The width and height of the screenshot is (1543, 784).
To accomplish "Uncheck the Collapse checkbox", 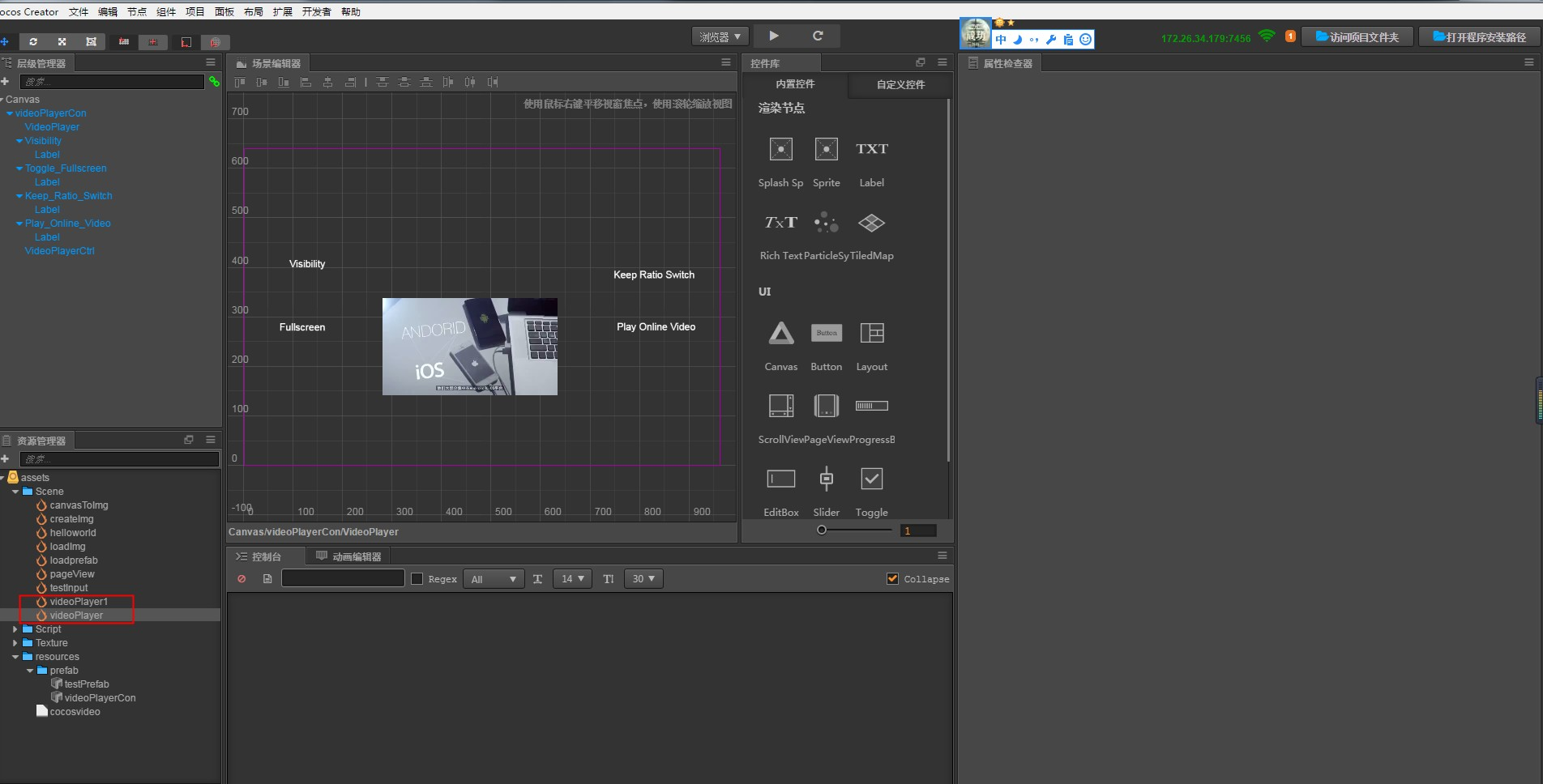I will 892,579.
